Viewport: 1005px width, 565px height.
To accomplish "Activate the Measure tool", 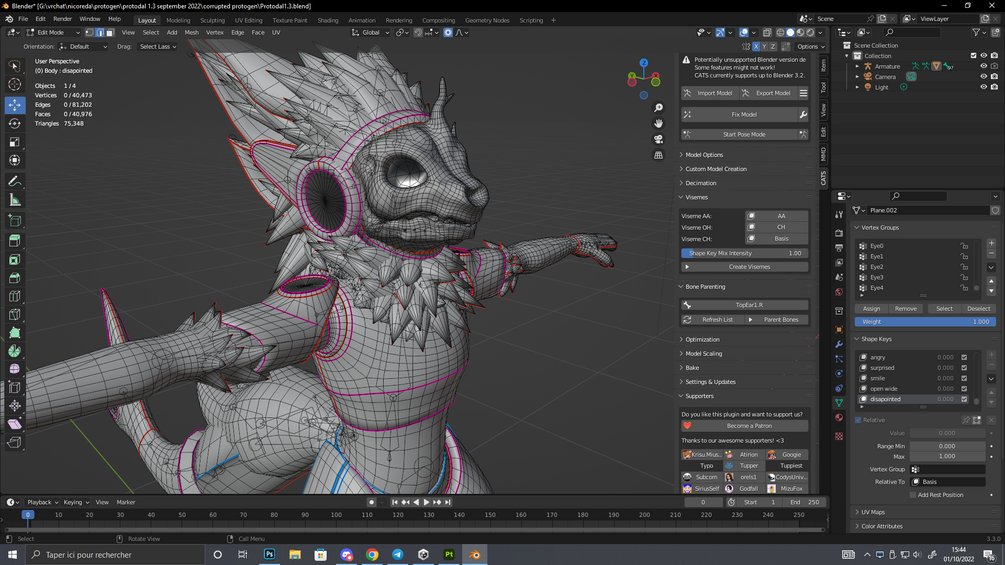I will [x=15, y=200].
